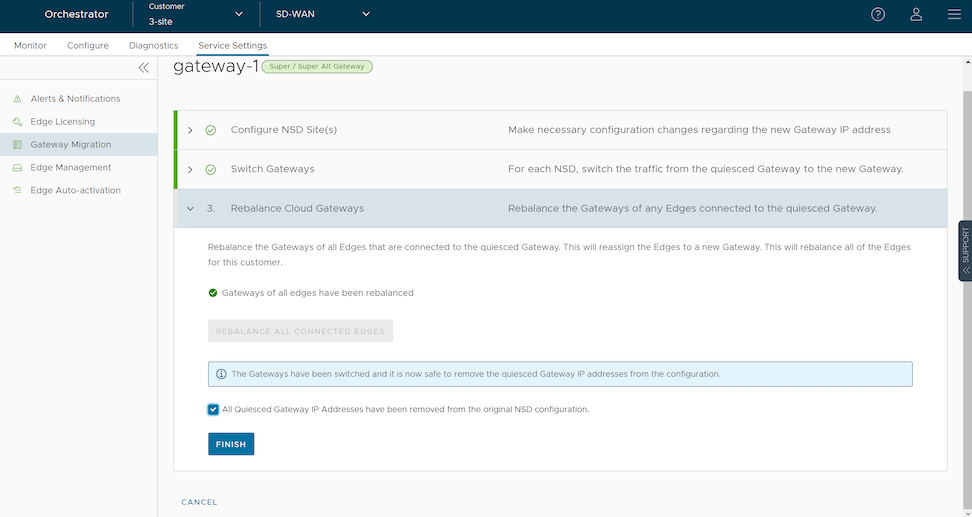Click the Alerts & Notifications bell icon

(x=17, y=99)
